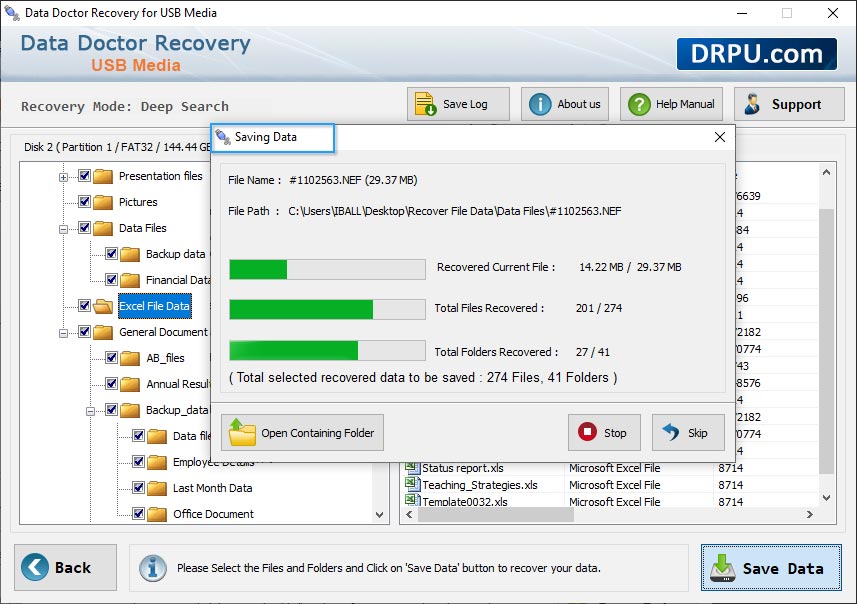The width and height of the screenshot is (857, 604).
Task: Collapse the Backup_data tree node
Action: click(91, 411)
